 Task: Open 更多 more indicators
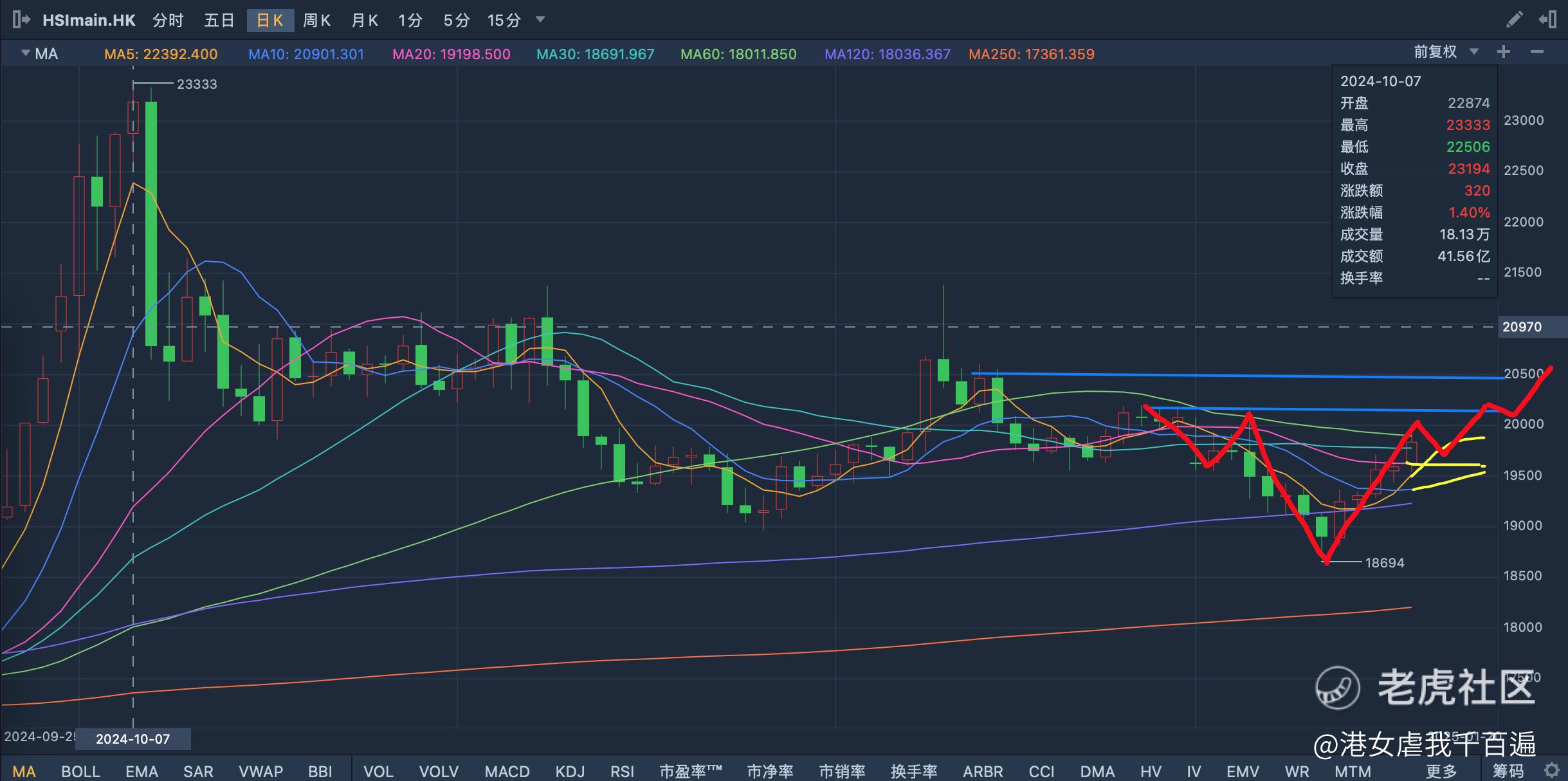point(1441,771)
